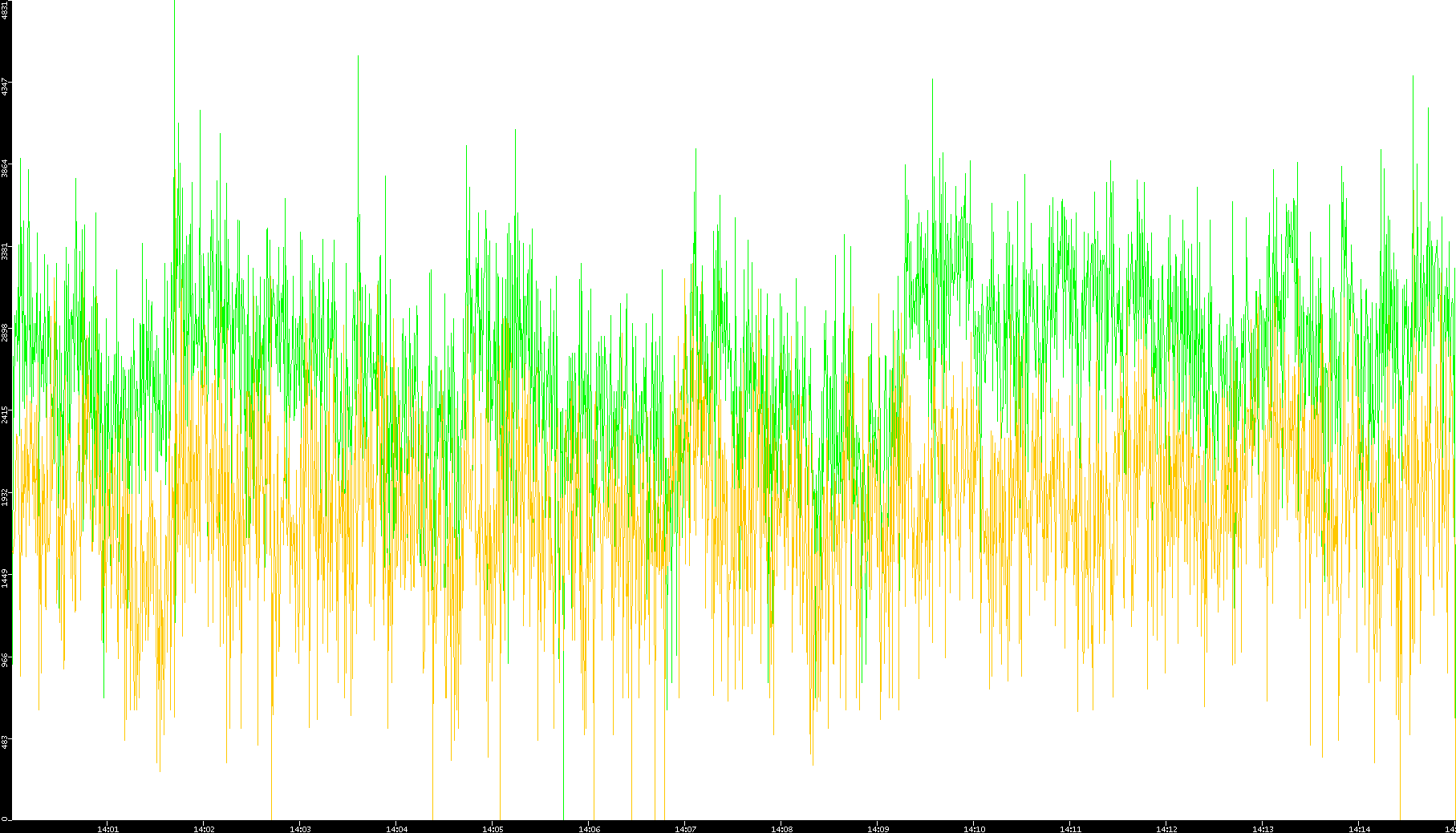Viewport: 1456px width, 833px height.
Task: Select the 2415 vertical axis label
Action: pyautogui.click(x=5, y=414)
